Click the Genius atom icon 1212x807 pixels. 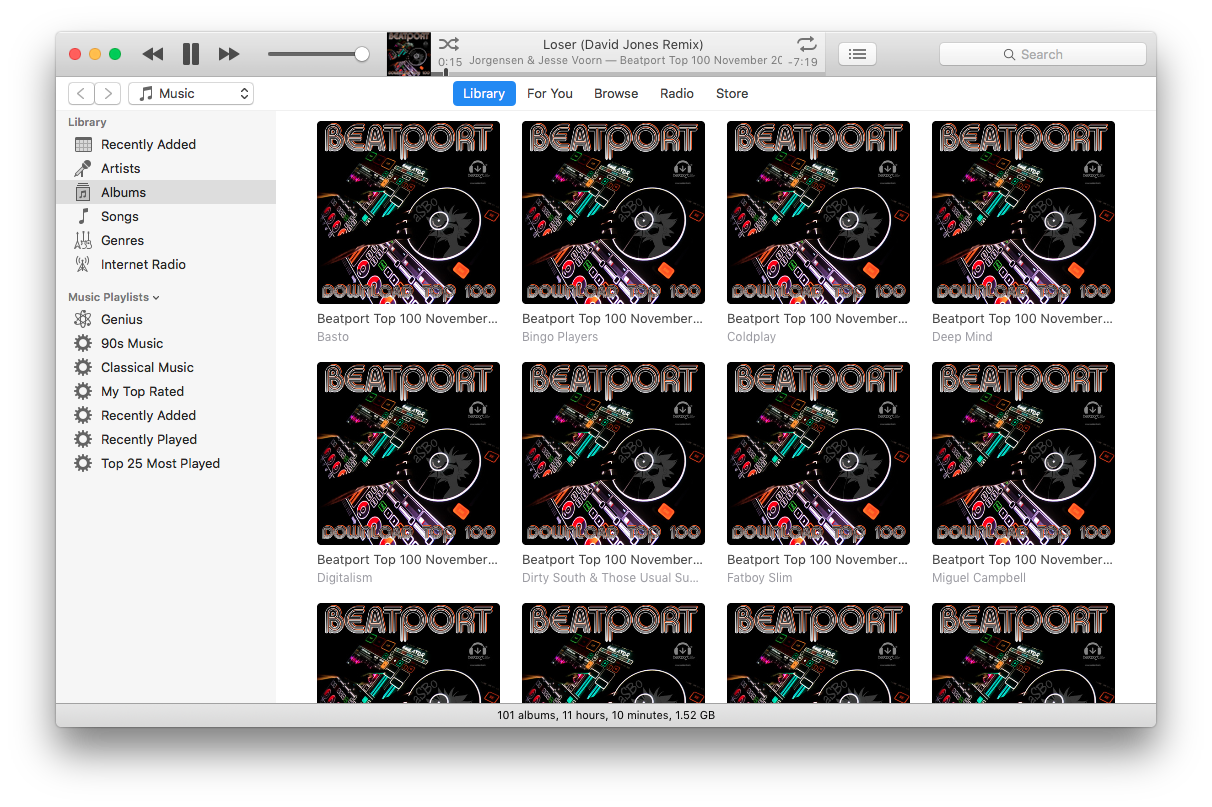[83, 319]
